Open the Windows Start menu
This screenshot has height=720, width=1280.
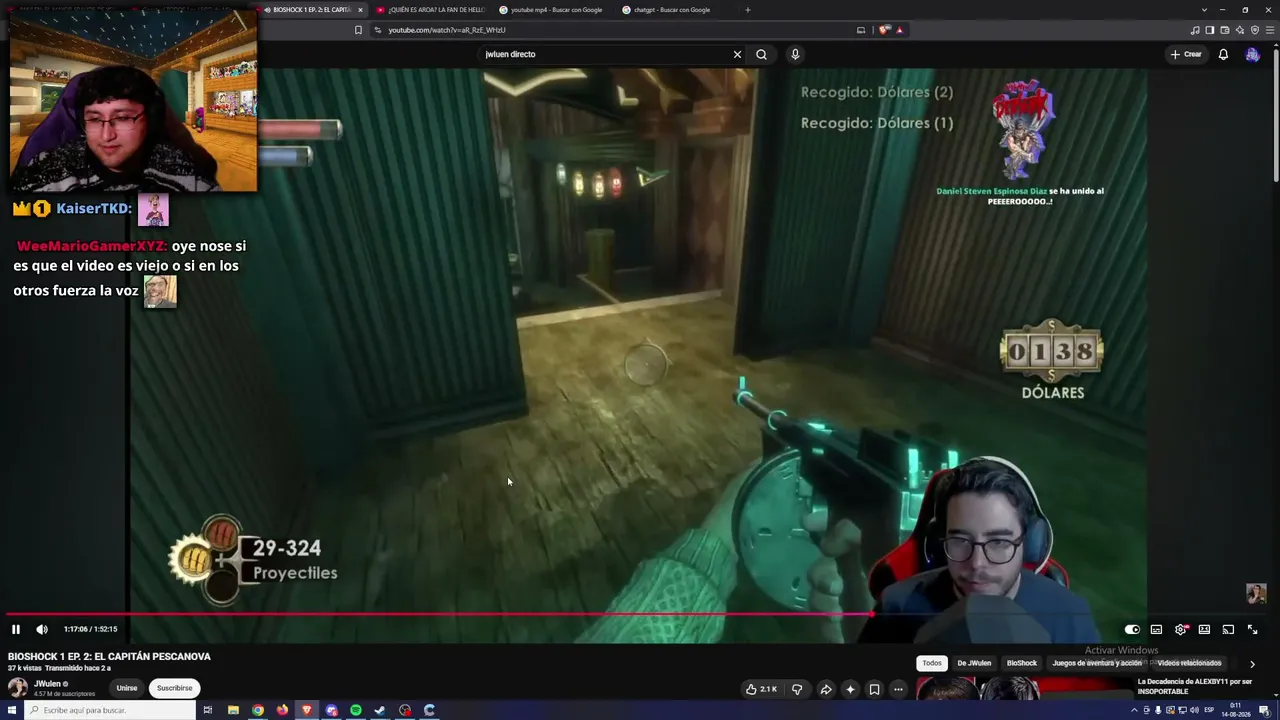coord(12,710)
